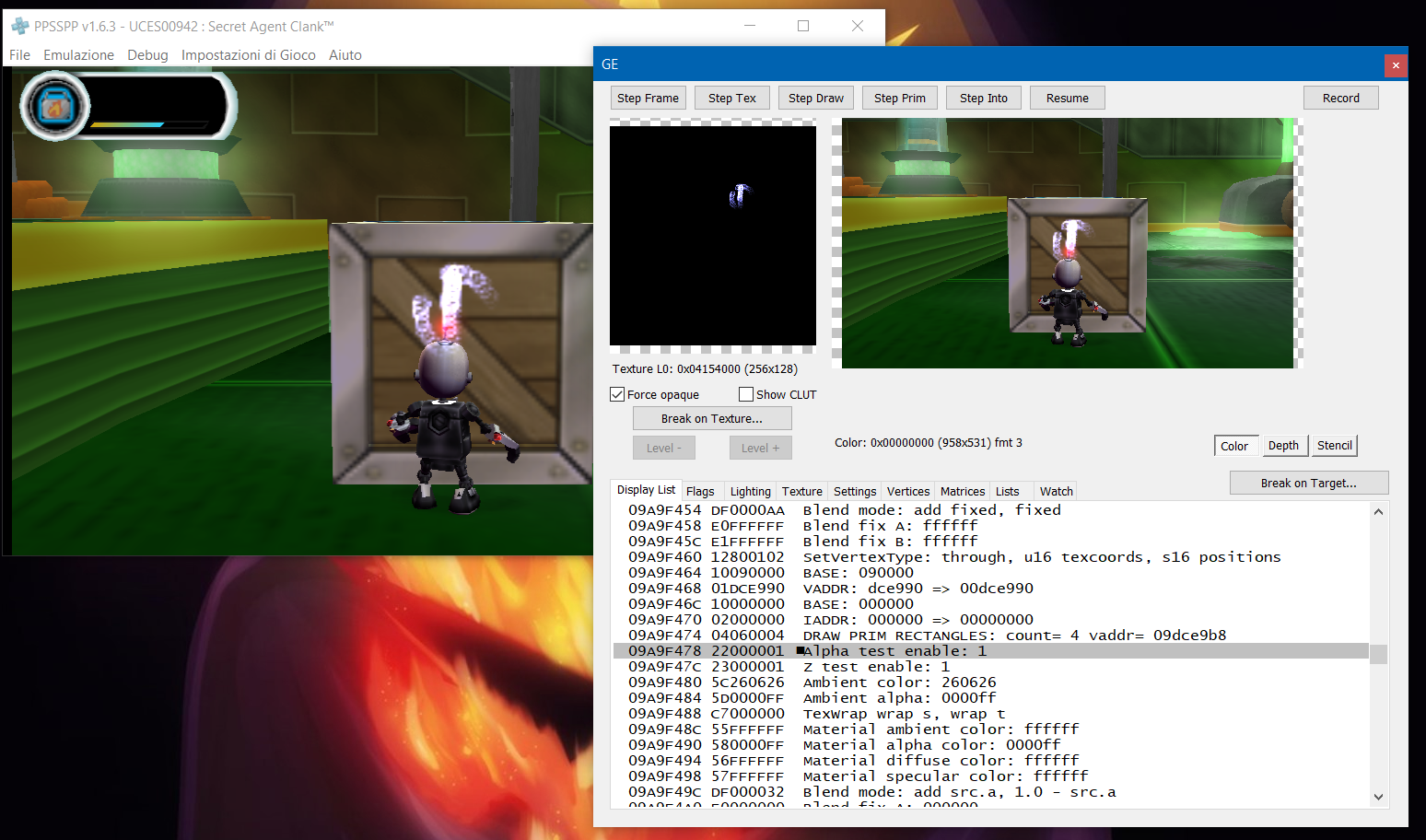The width and height of the screenshot is (1426, 840).
Task: Open the Break on Target dialog
Action: point(1308,482)
